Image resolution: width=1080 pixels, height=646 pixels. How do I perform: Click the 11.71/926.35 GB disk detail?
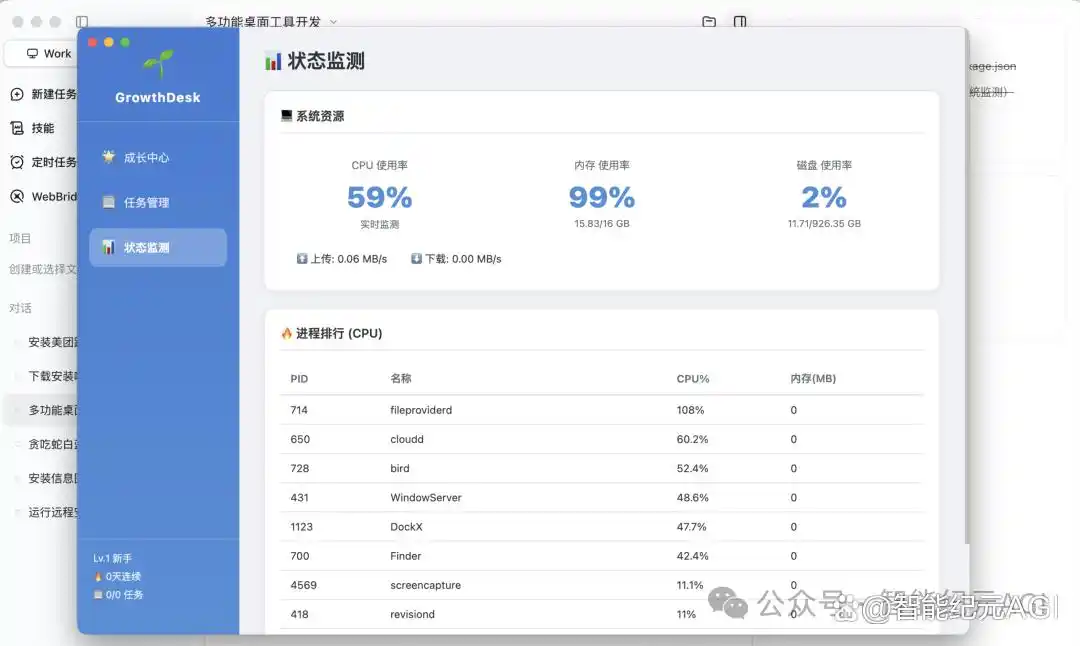point(824,224)
